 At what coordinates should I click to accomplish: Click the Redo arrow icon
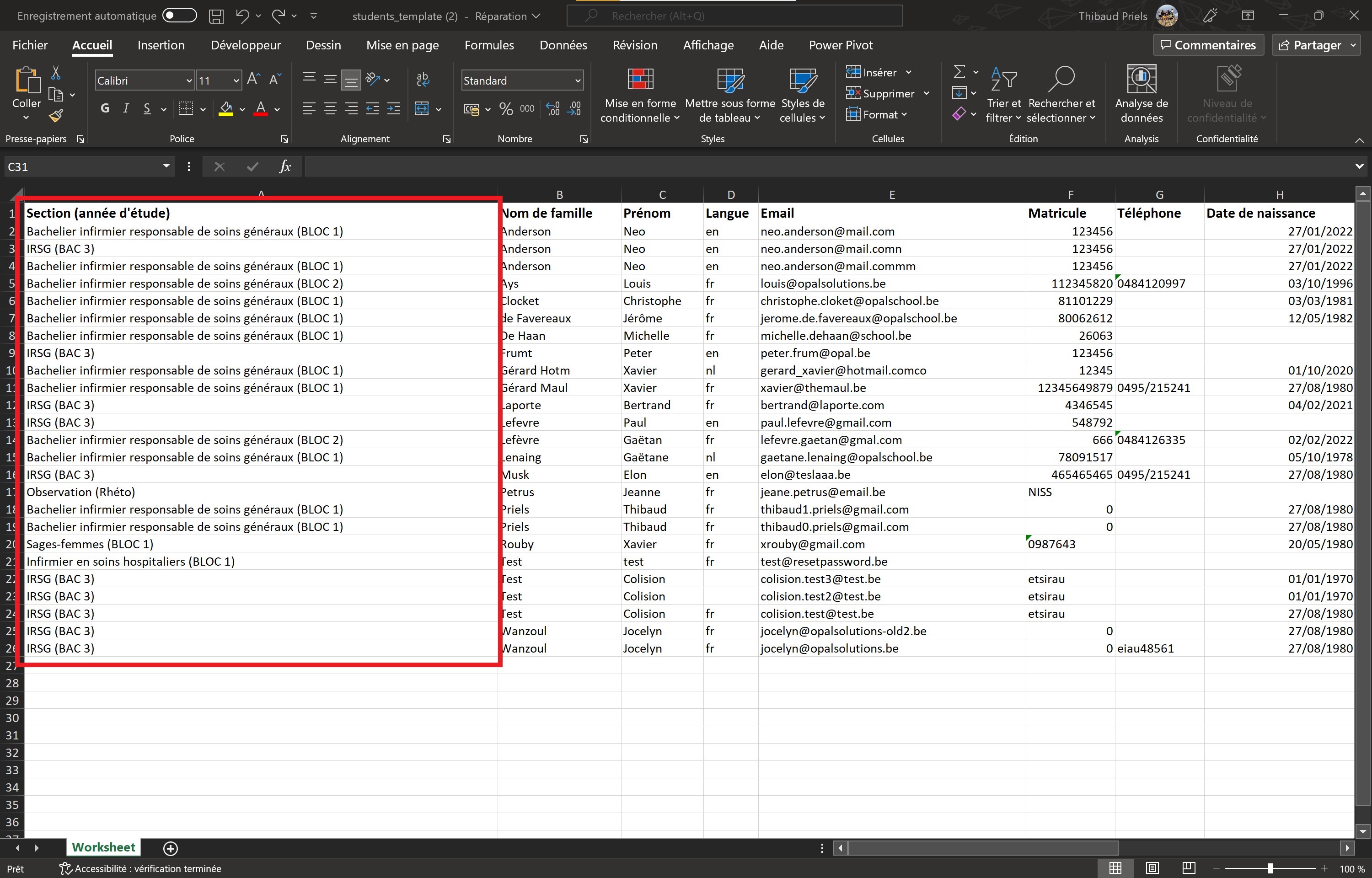[x=278, y=16]
